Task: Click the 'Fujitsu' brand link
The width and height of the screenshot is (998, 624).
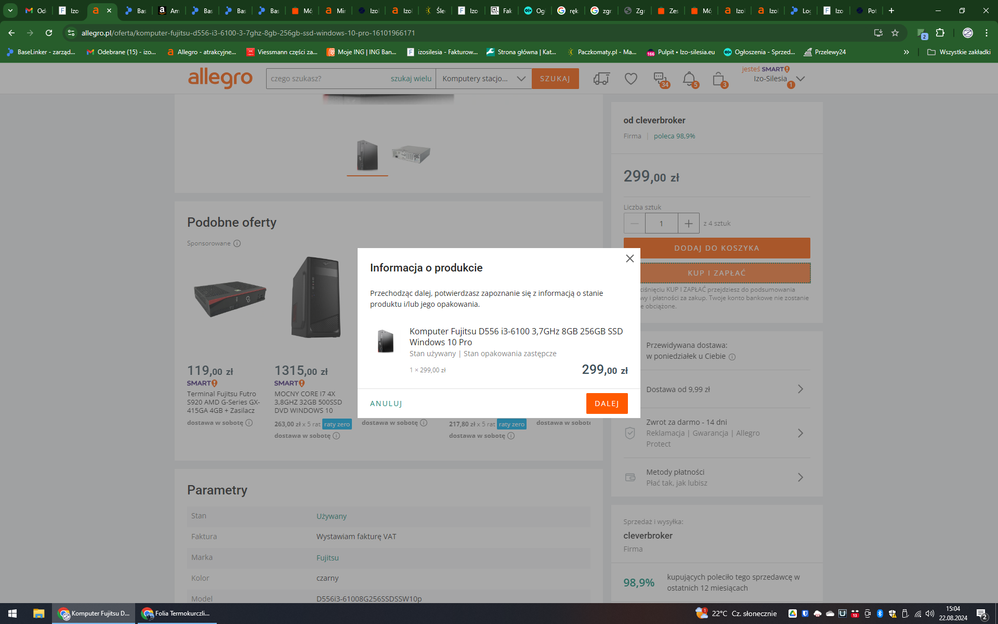Action: click(x=327, y=557)
